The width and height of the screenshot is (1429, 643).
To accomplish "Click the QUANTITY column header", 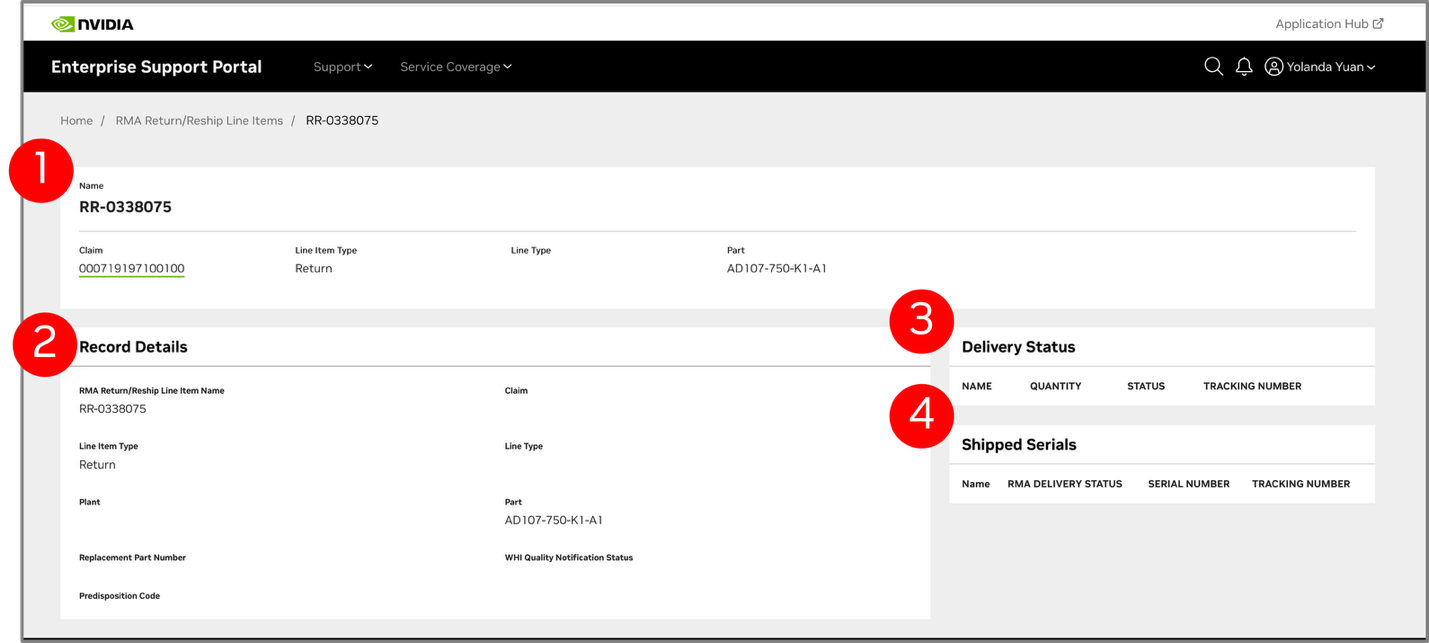I will point(1055,386).
